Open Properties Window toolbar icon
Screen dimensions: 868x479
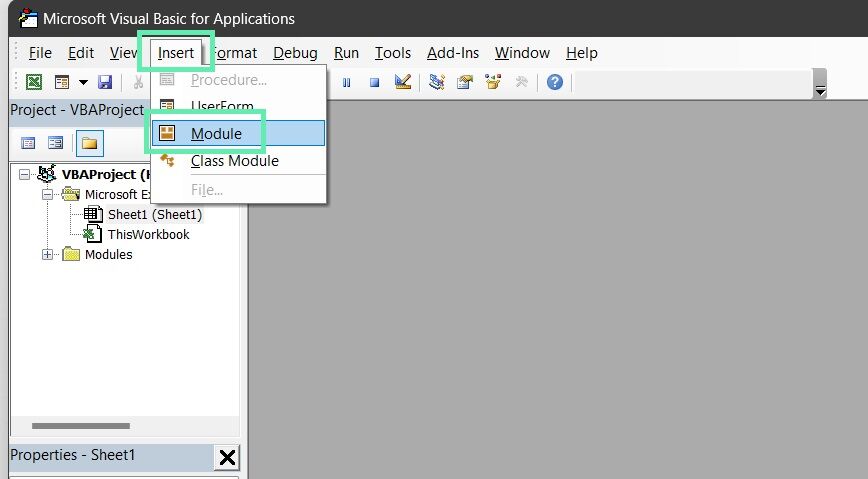pyautogui.click(x=465, y=82)
